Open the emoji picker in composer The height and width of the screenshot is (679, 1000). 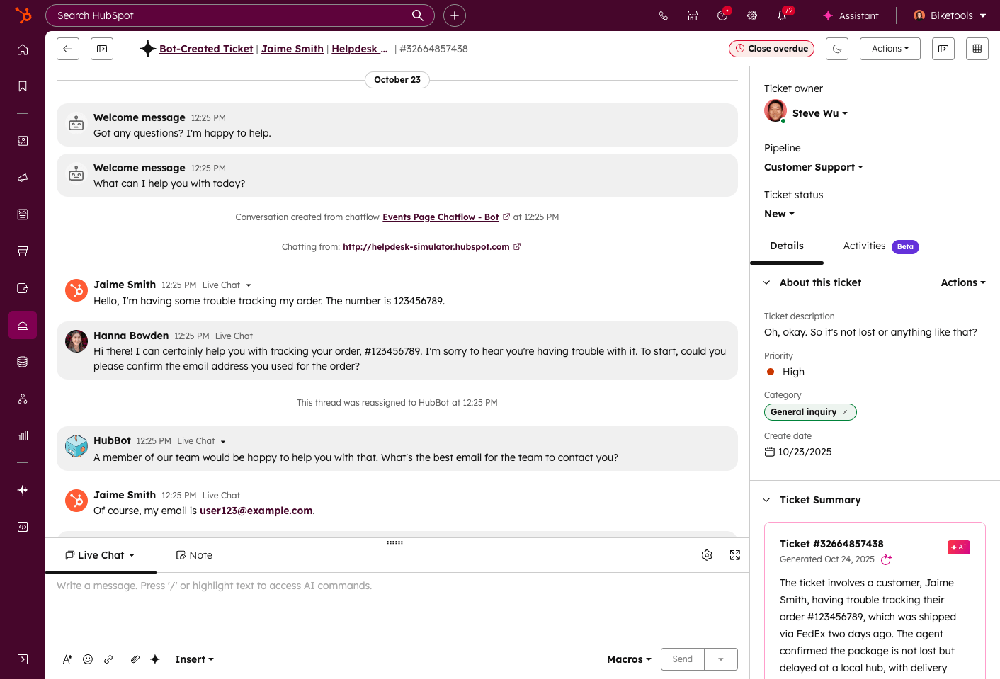(x=88, y=659)
